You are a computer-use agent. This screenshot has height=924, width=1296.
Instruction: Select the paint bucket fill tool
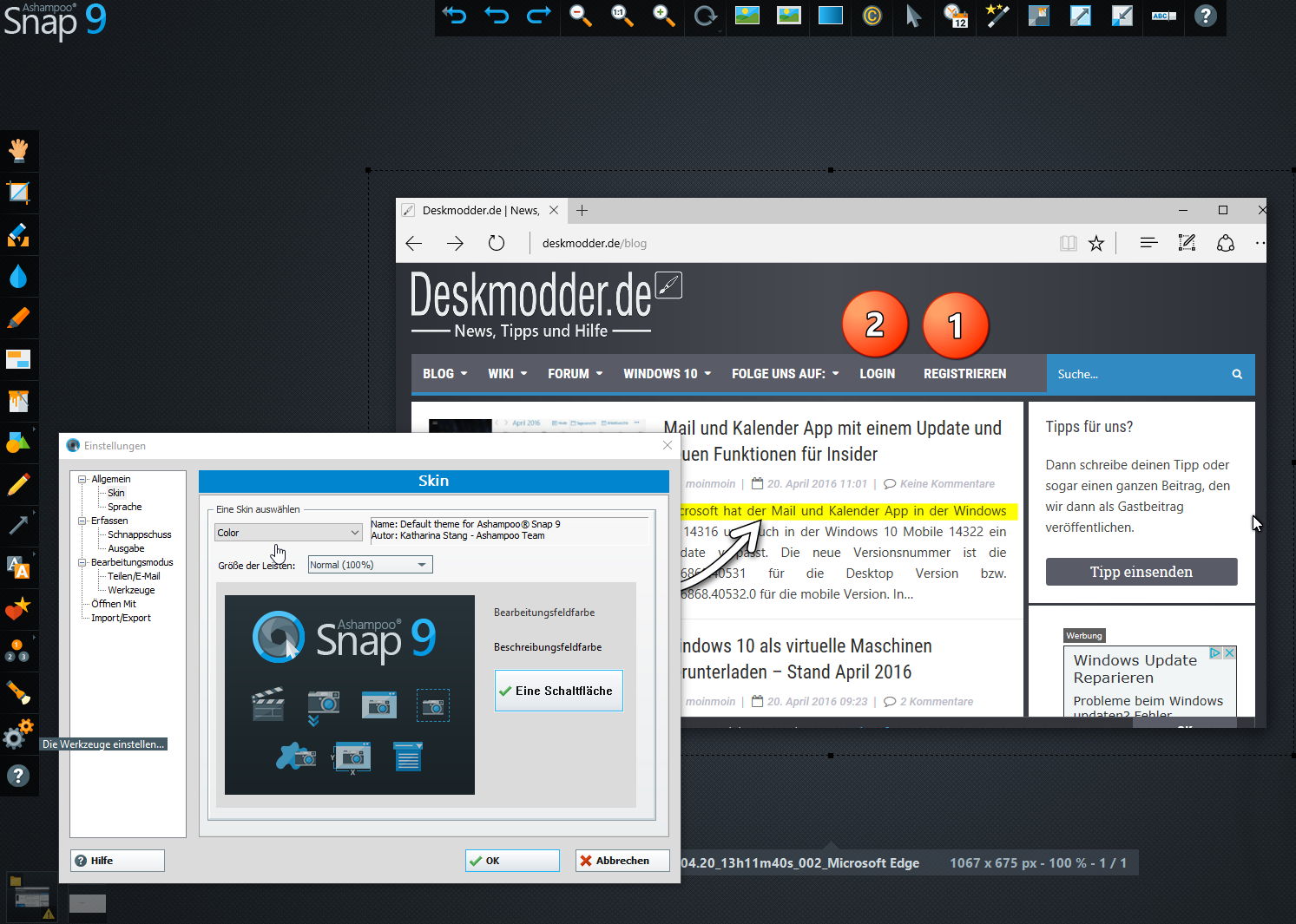point(18,401)
